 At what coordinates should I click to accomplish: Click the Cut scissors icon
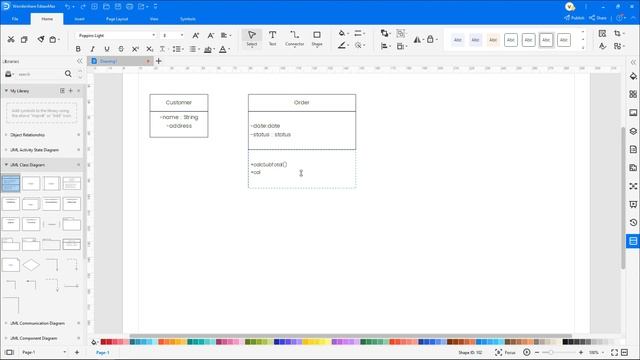[11, 39]
